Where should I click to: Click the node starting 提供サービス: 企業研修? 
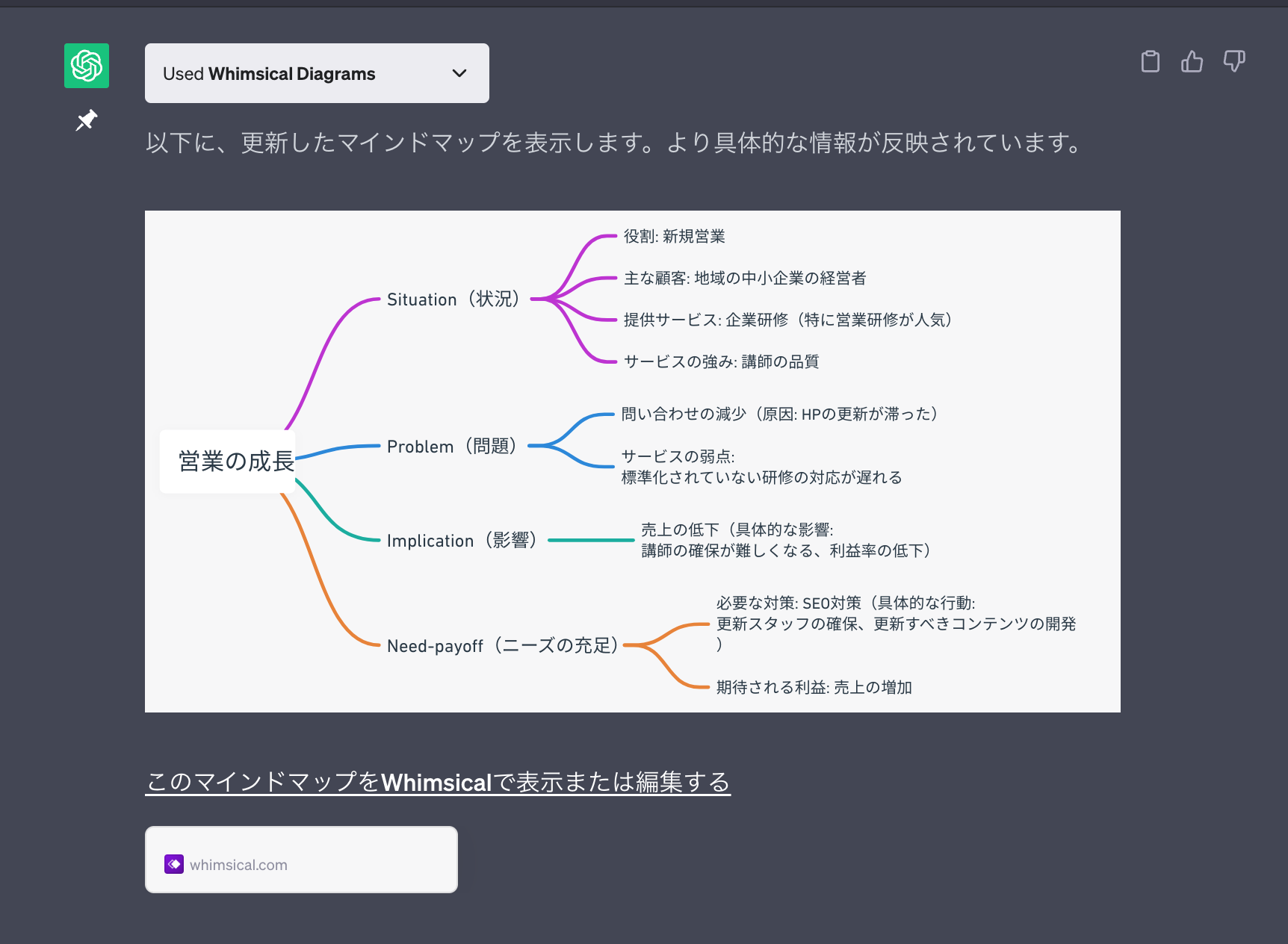pyautogui.click(x=789, y=320)
